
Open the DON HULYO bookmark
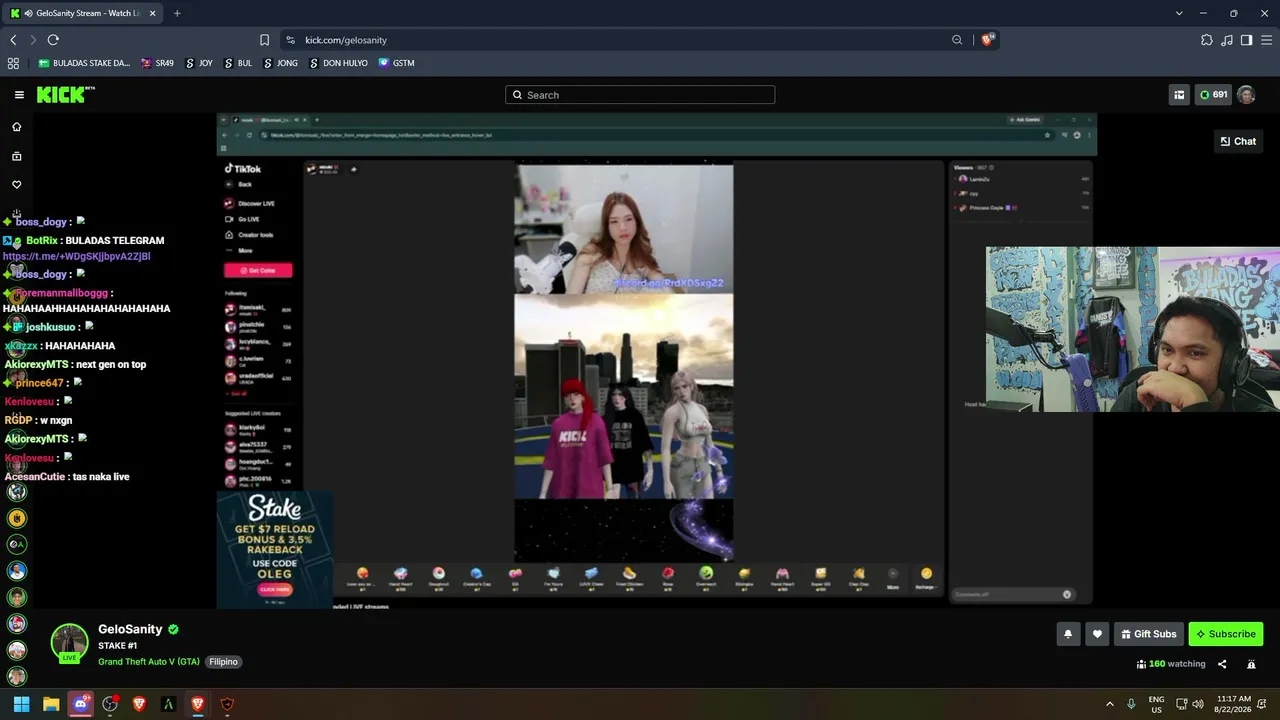point(338,63)
